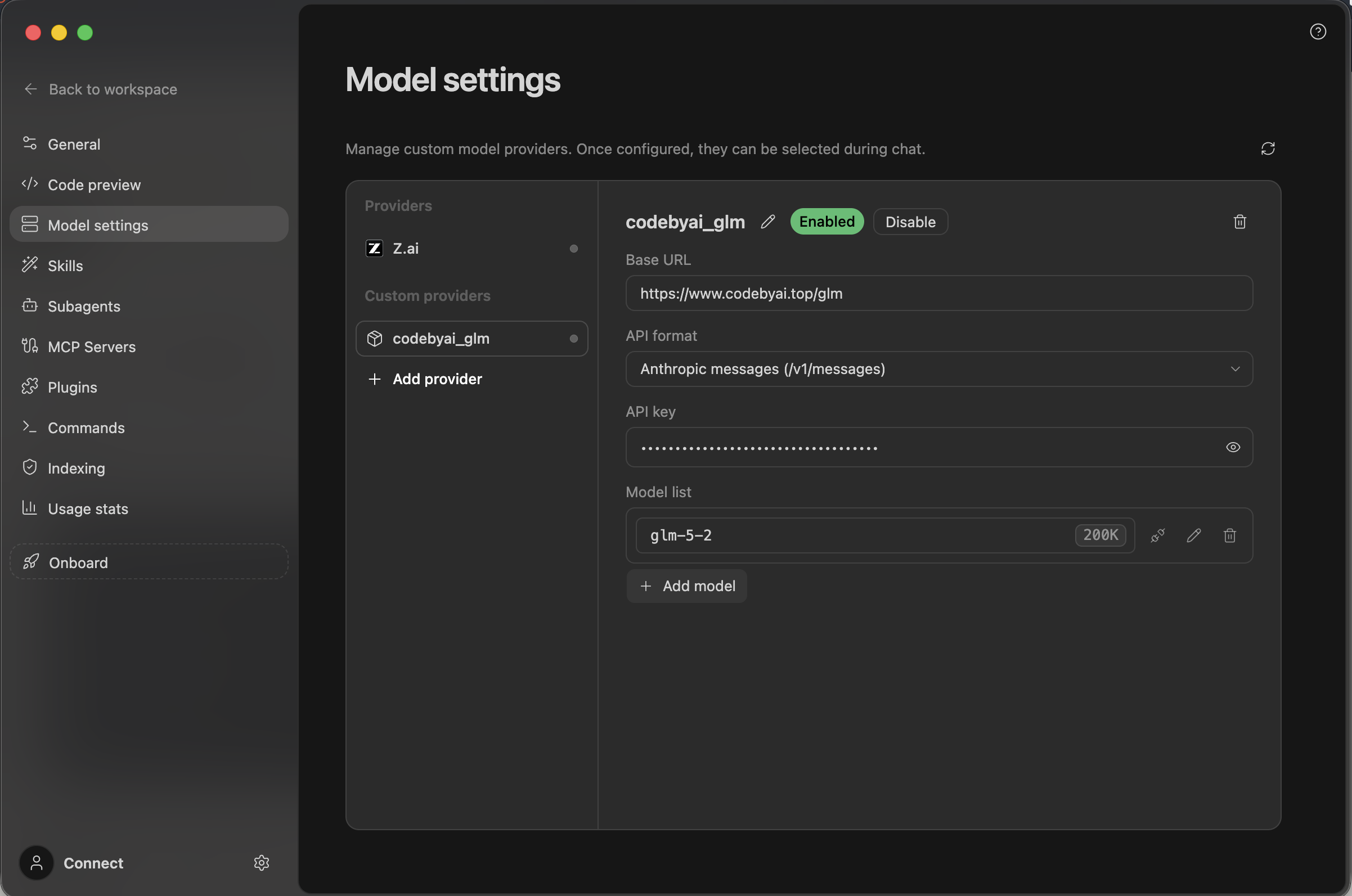The width and height of the screenshot is (1352, 896).
Task: Open MCP Servers section
Action: pyautogui.click(x=149, y=347)
